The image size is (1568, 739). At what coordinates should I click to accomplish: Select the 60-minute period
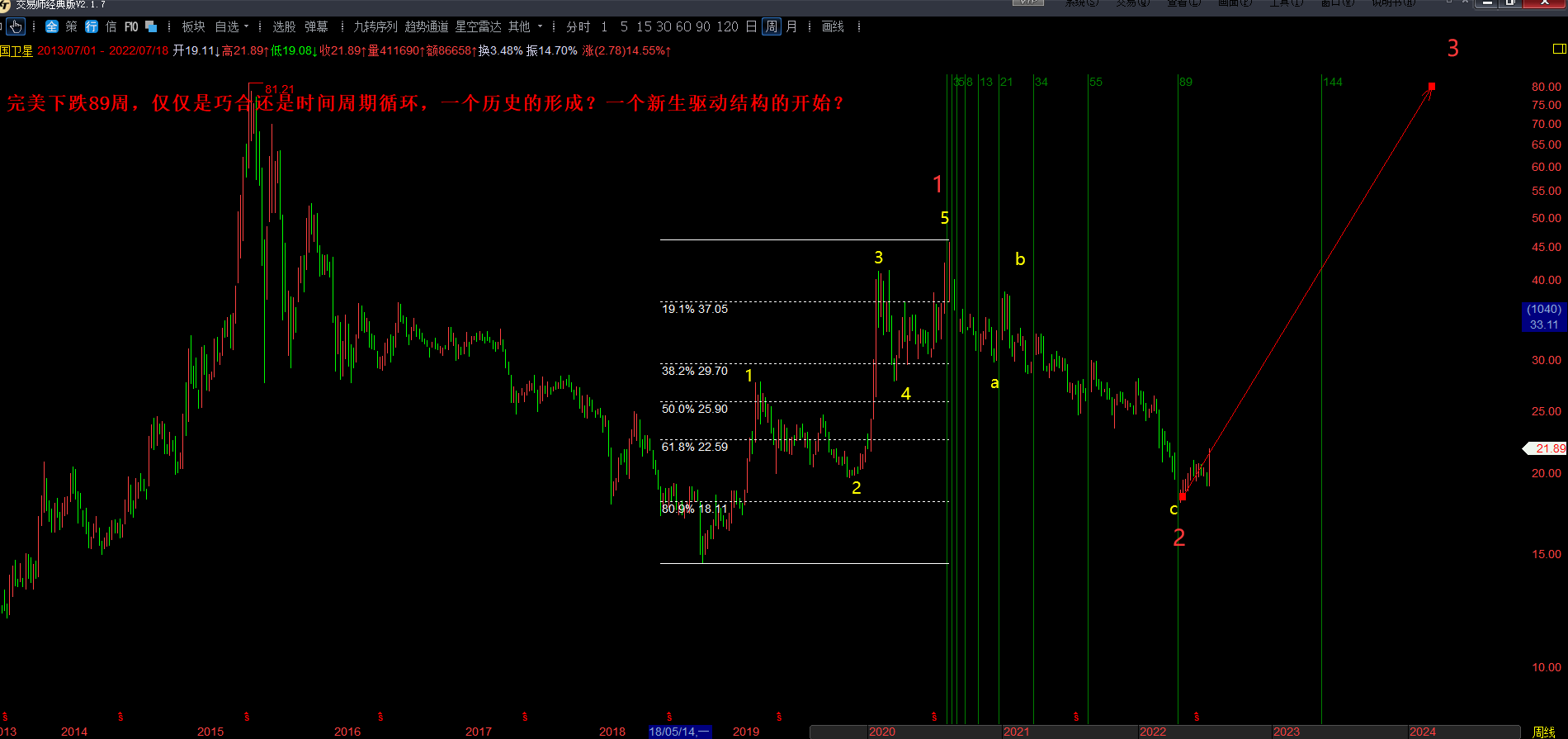coord(683,26)
